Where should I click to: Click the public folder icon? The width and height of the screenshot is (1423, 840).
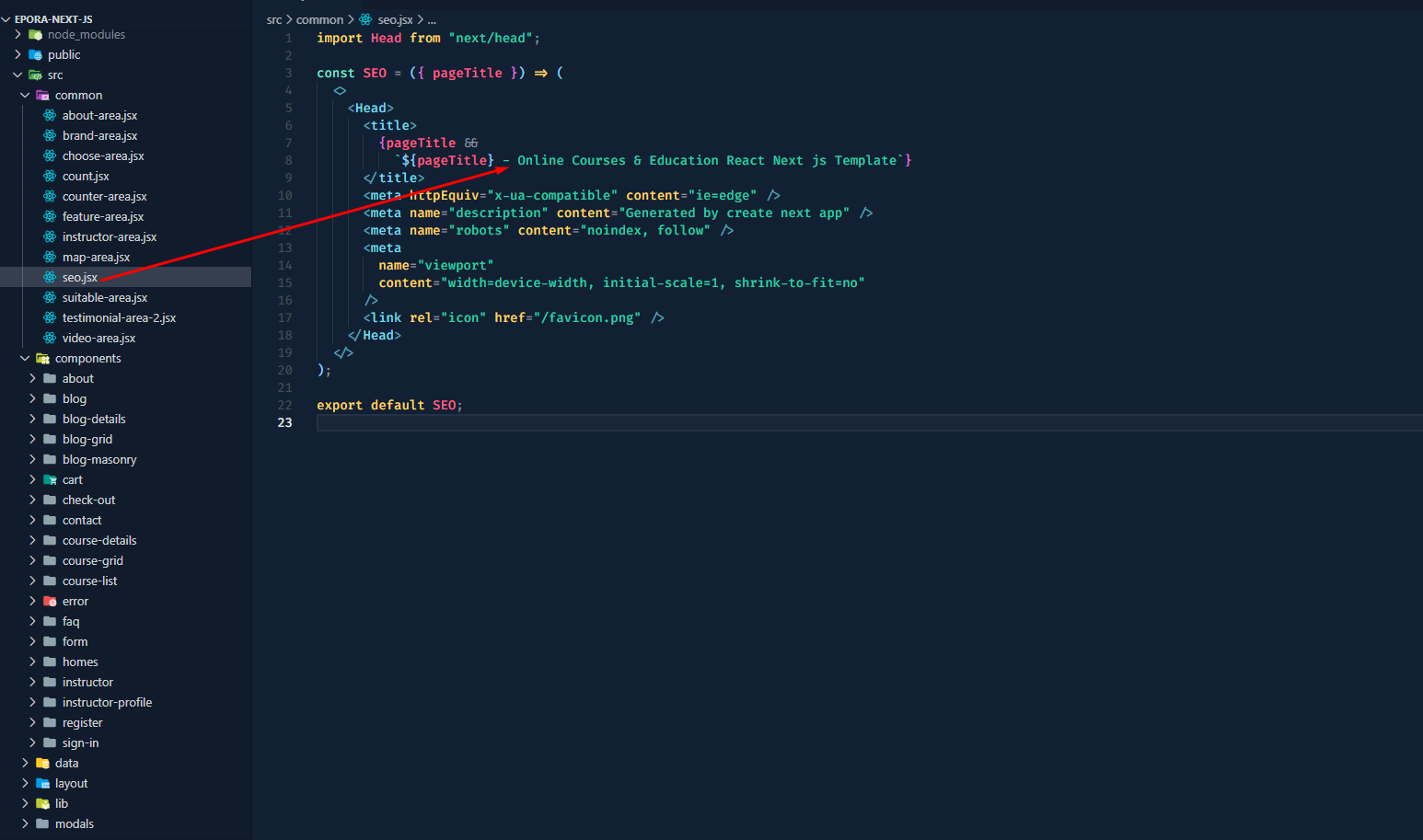click(x=36, y=55)
